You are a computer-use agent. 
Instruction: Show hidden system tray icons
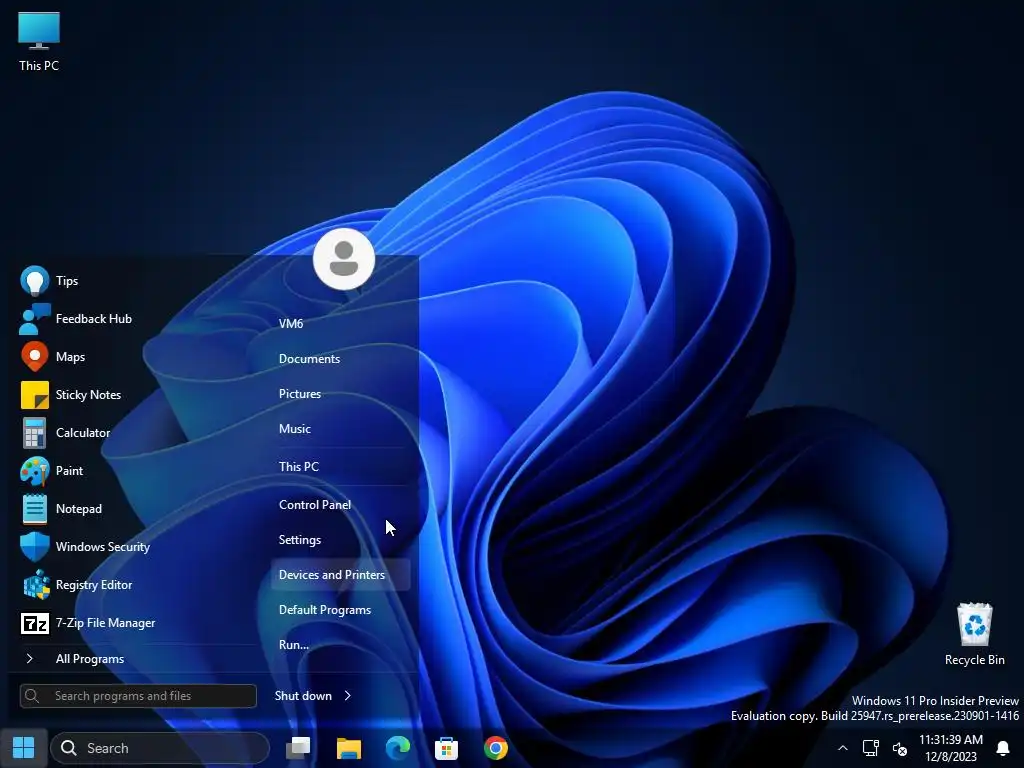[x=842, y=748]
